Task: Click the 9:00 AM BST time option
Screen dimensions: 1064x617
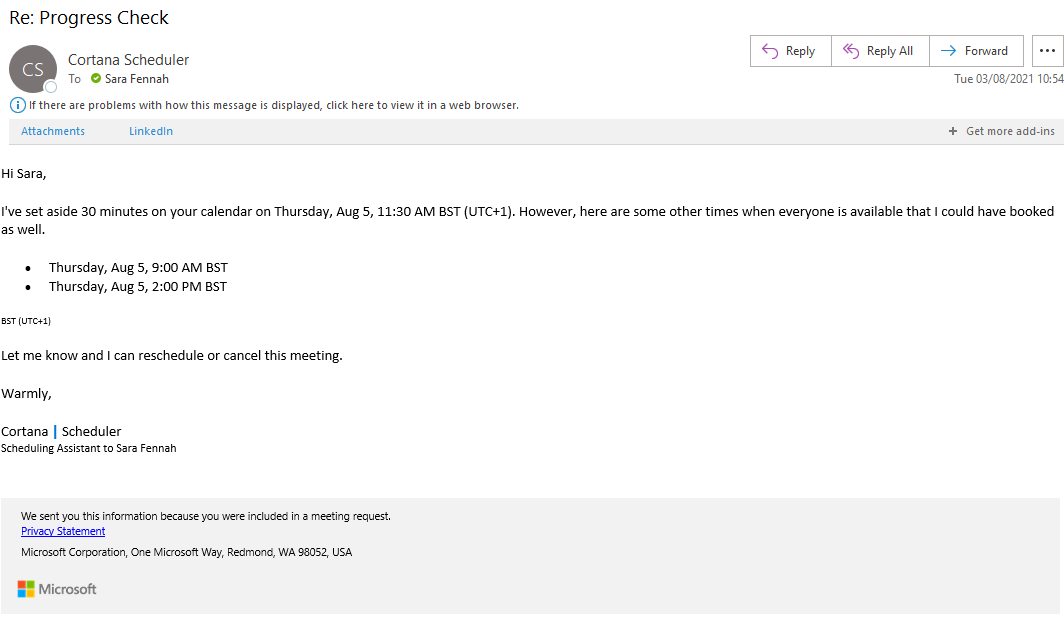Action: click(138, 267)
